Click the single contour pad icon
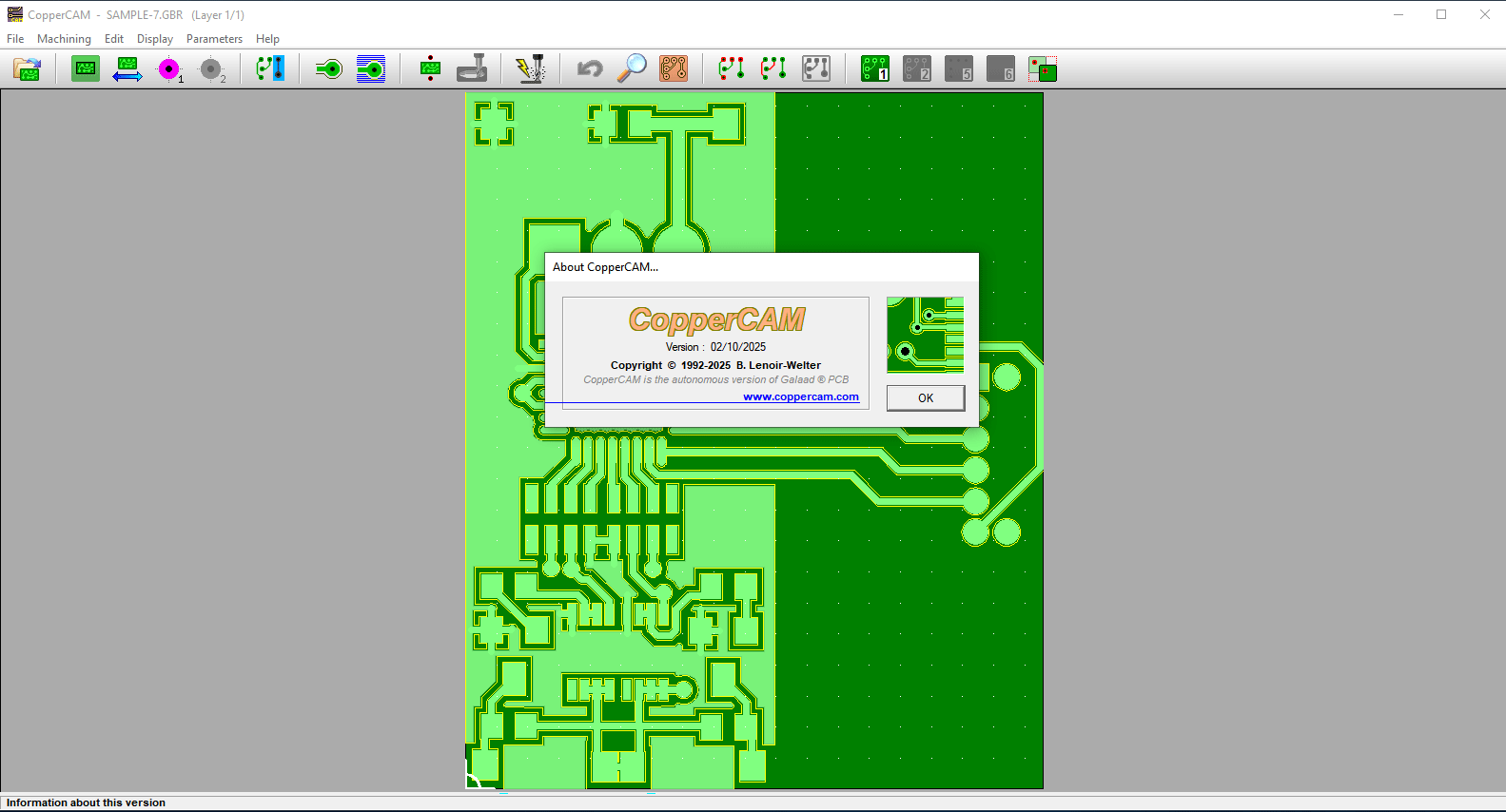The width and height of the screenshot is (1506, 812). [x=329, y=69]
